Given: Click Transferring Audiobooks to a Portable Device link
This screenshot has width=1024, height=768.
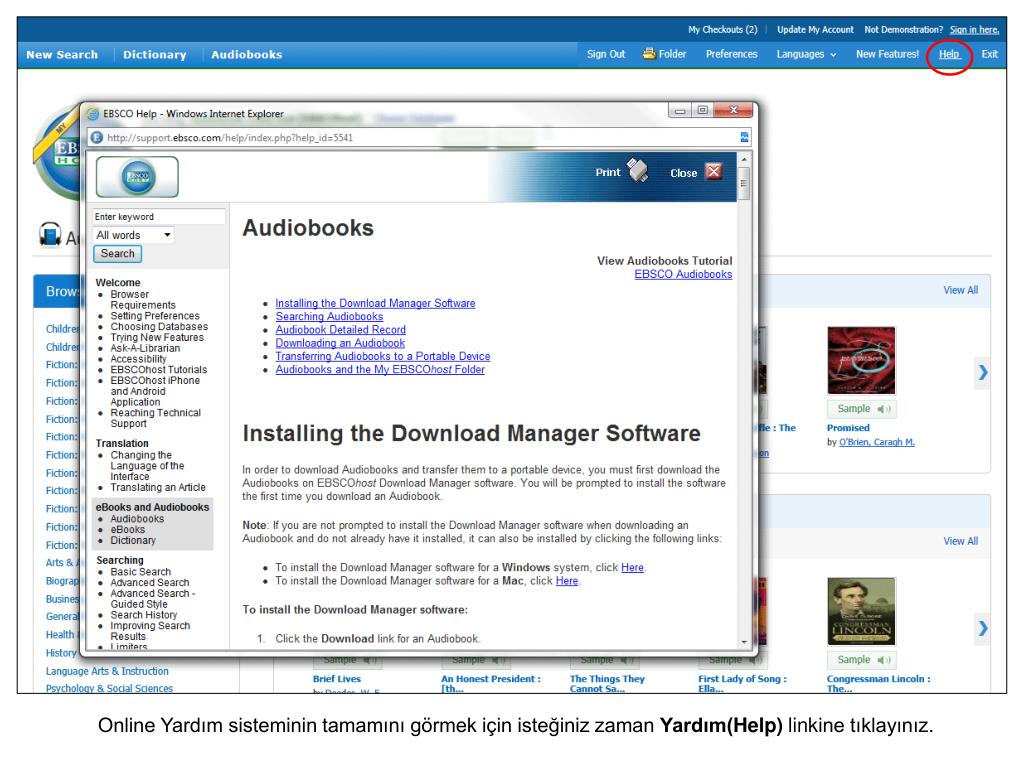Looking at the screenshot, I should tap(383, 356).
